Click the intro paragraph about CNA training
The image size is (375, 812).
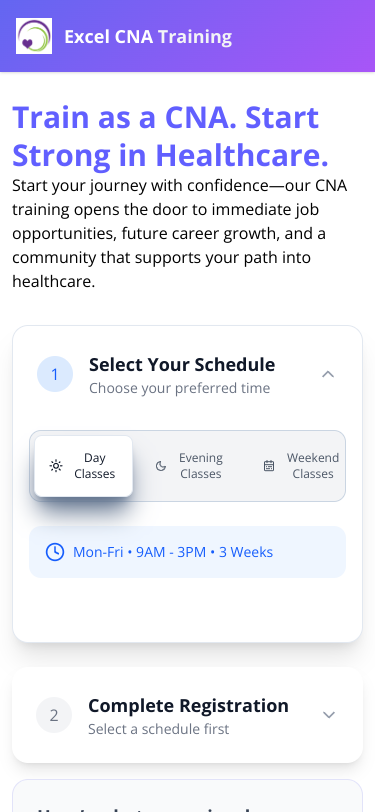[x=180, y=234]
